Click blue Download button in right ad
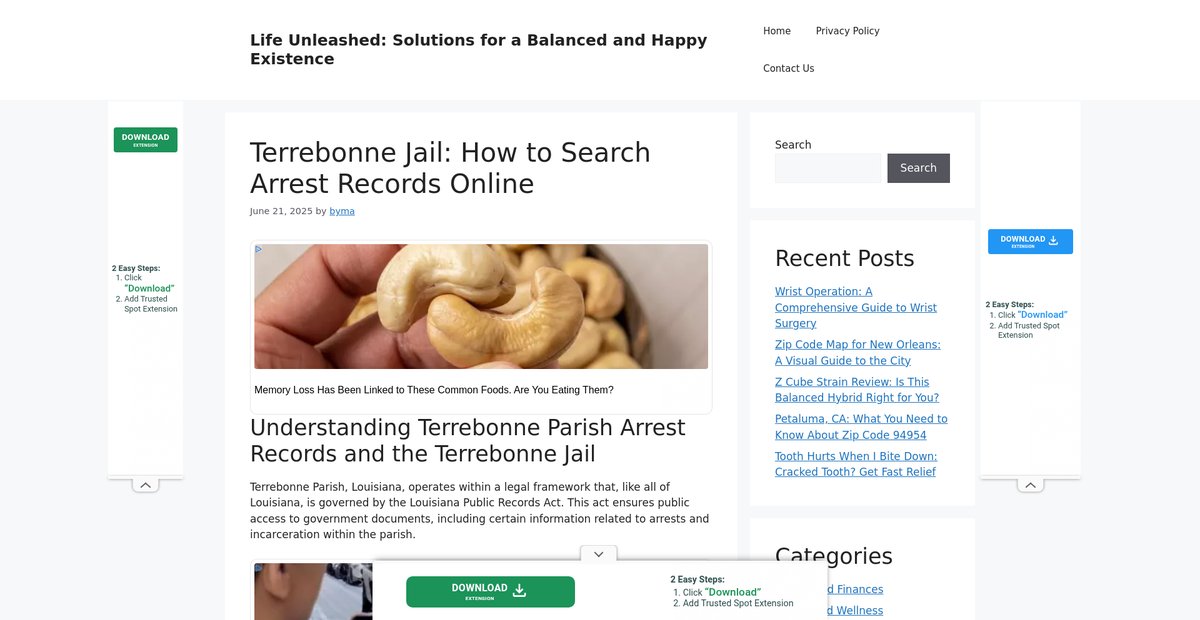1200x620 pixels. (x=1030, y=241)
